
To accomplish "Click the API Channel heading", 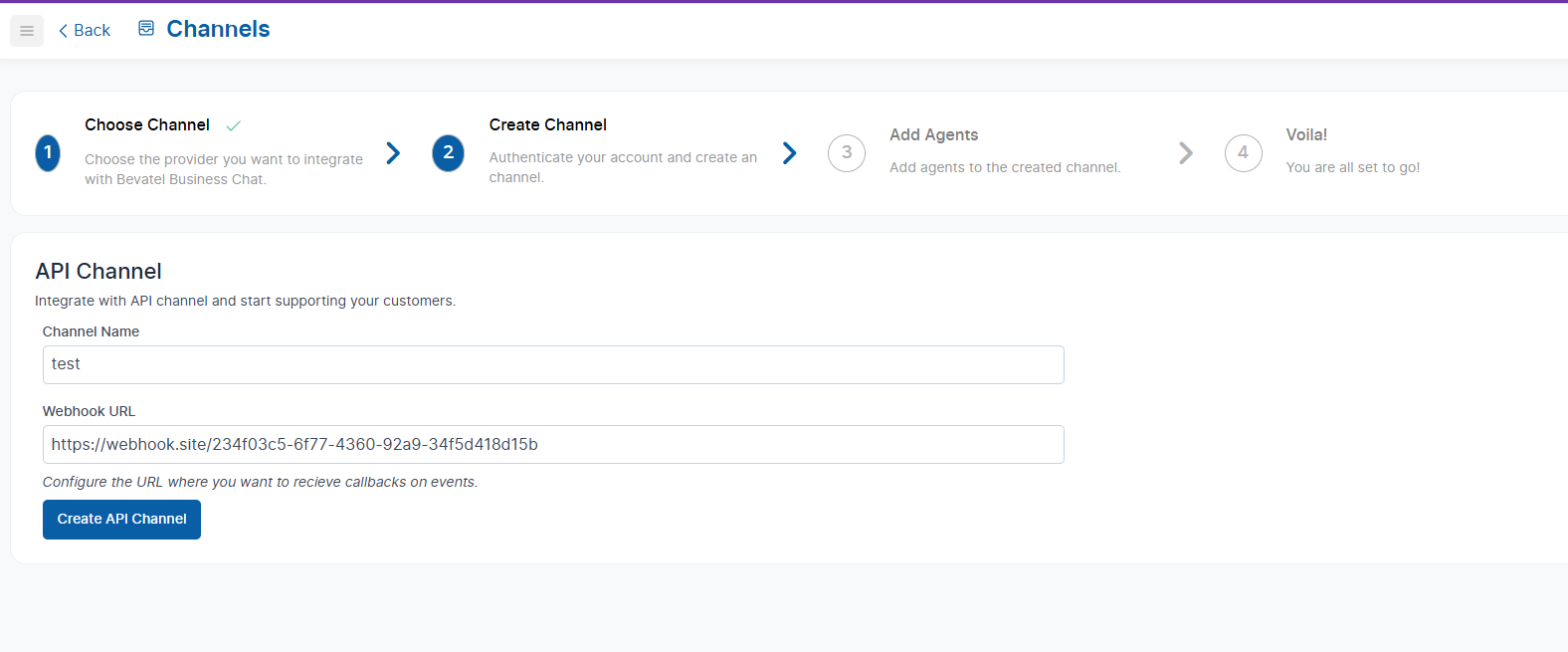I will 98,272.
